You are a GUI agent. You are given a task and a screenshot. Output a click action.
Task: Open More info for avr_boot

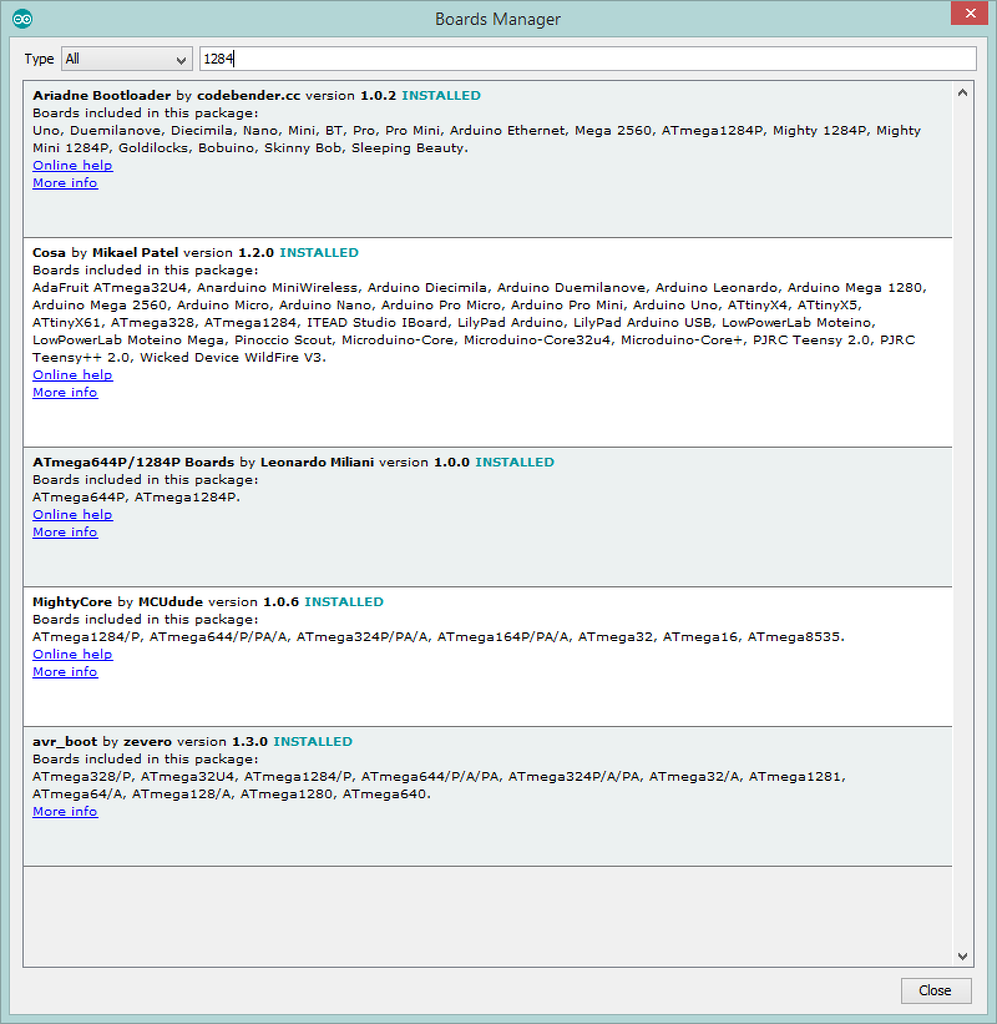click(65, 812)
